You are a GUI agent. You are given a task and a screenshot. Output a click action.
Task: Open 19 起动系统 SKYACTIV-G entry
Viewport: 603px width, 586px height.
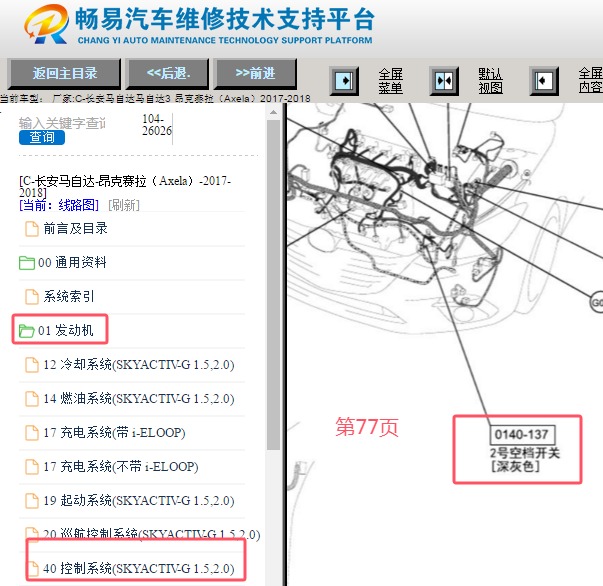tap(139, 500)
